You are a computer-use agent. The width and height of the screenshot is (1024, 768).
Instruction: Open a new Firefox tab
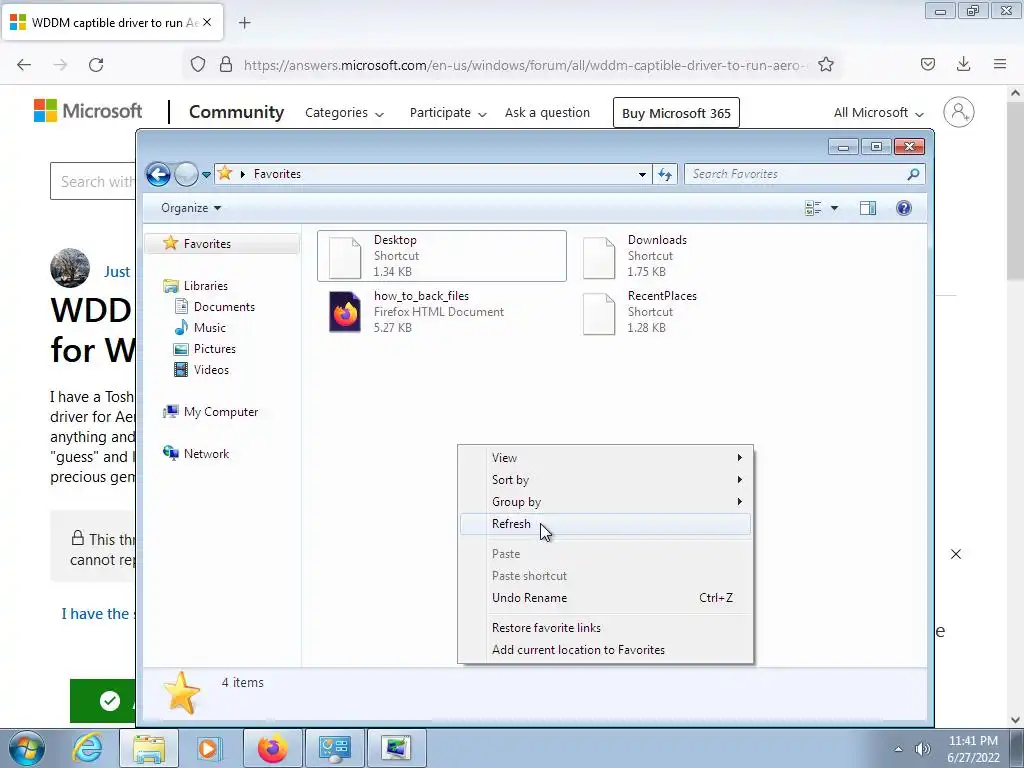pyautogui.click(x=244, y=23)
